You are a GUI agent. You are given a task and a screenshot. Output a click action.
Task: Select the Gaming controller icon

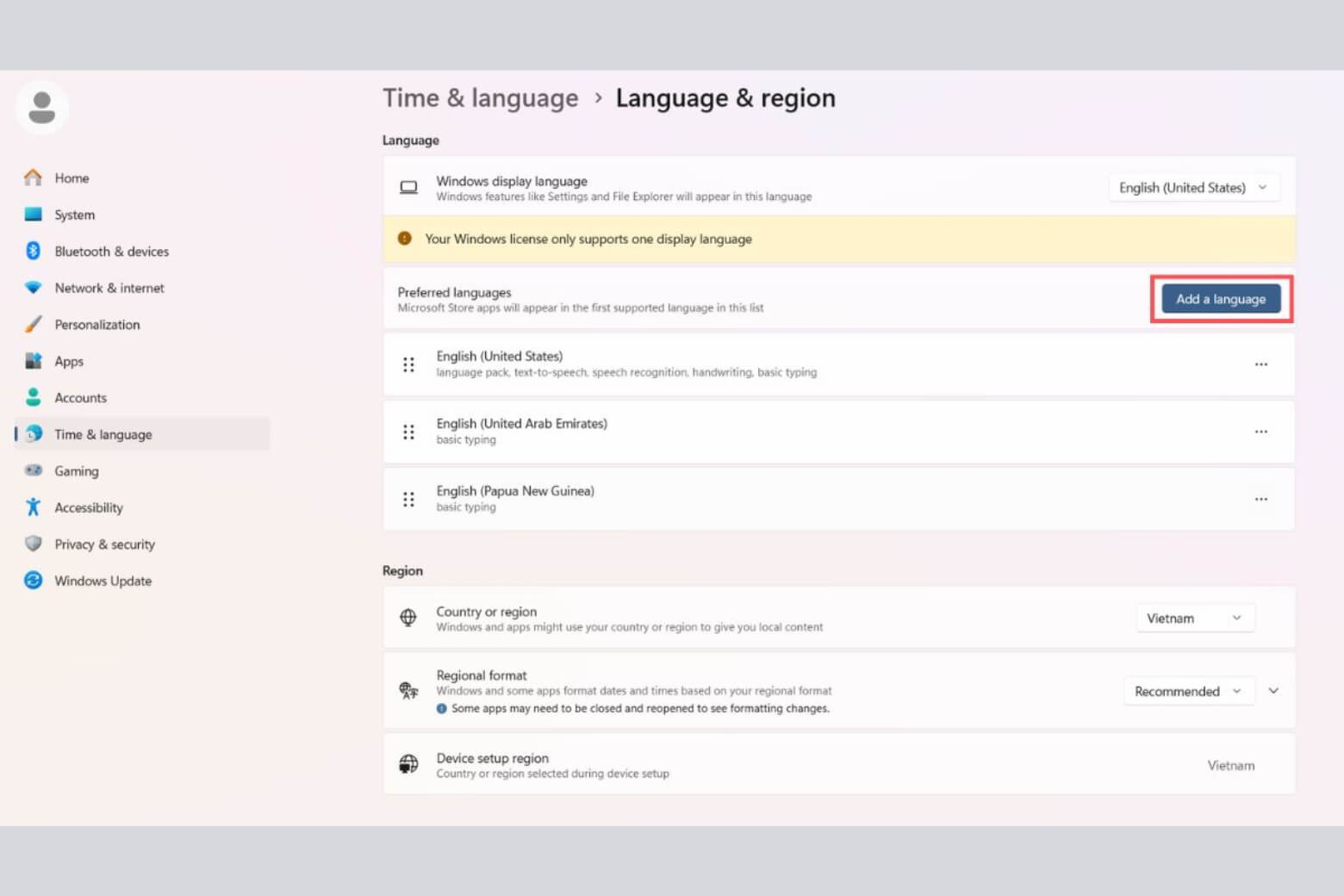click(33, 470)
